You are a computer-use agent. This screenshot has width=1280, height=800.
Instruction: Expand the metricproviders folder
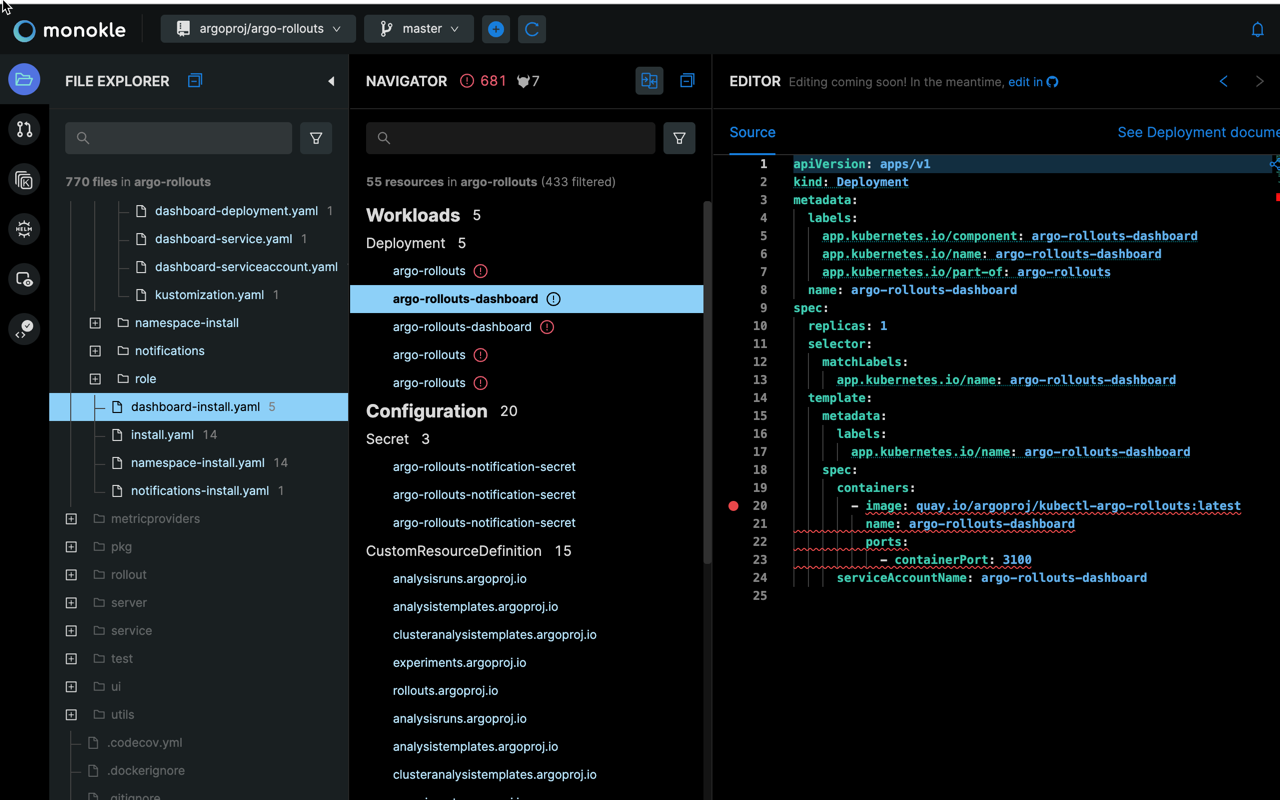(71, 518)
